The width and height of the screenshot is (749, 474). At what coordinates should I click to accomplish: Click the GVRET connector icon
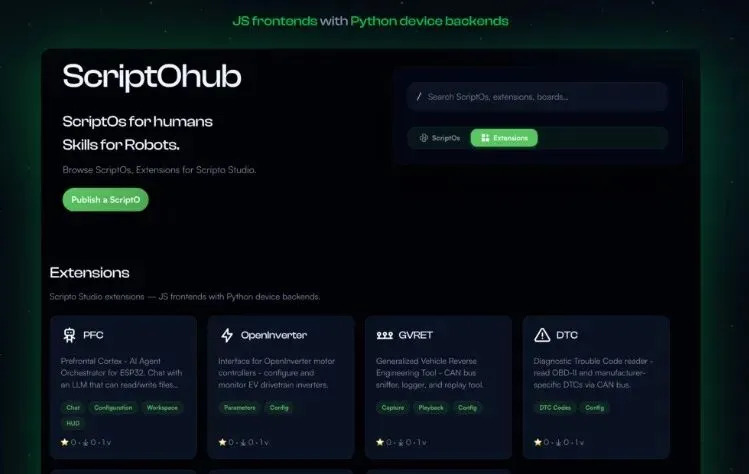pos(385,335)
